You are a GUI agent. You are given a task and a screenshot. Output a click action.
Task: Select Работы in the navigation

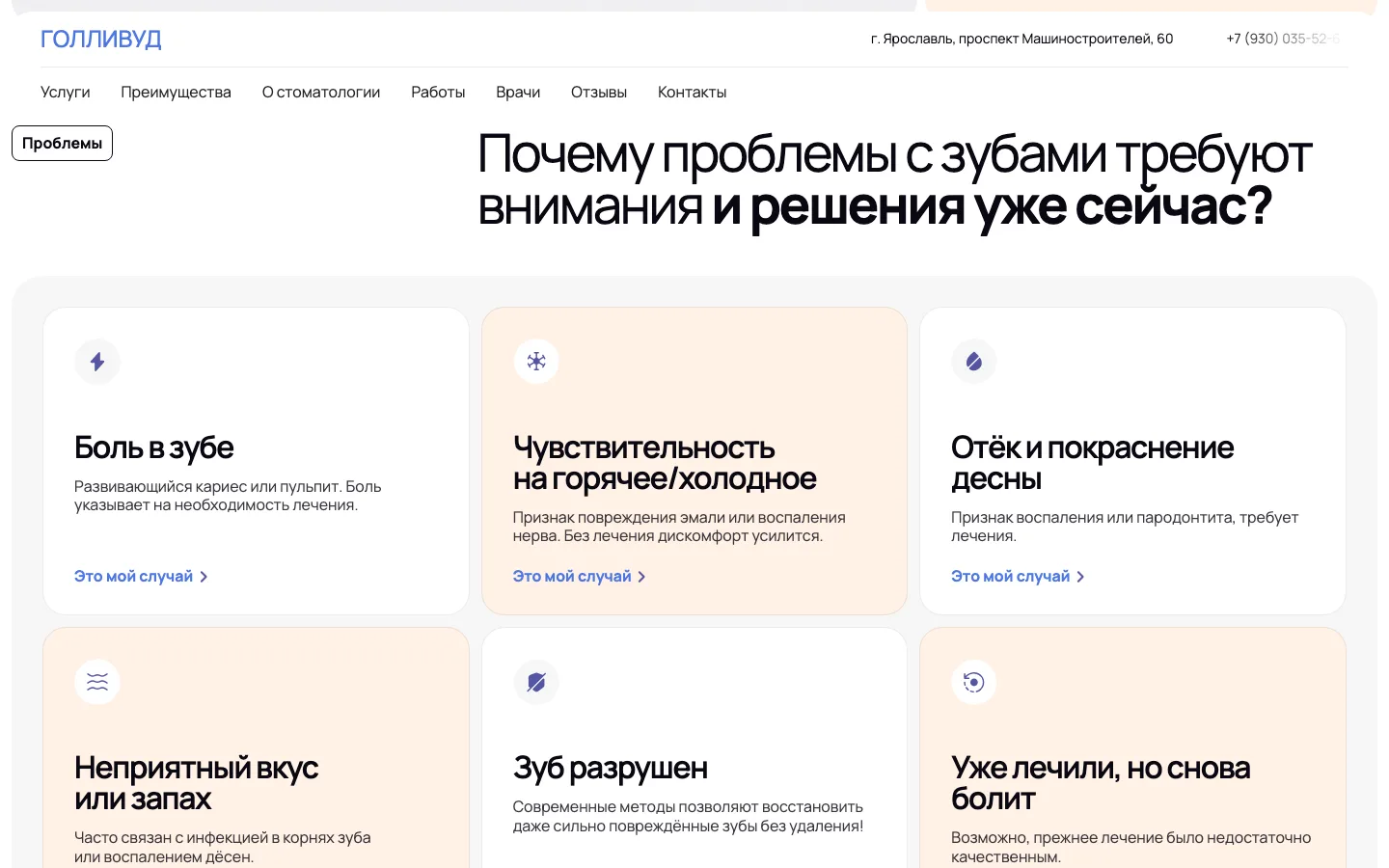click(438, 93)
